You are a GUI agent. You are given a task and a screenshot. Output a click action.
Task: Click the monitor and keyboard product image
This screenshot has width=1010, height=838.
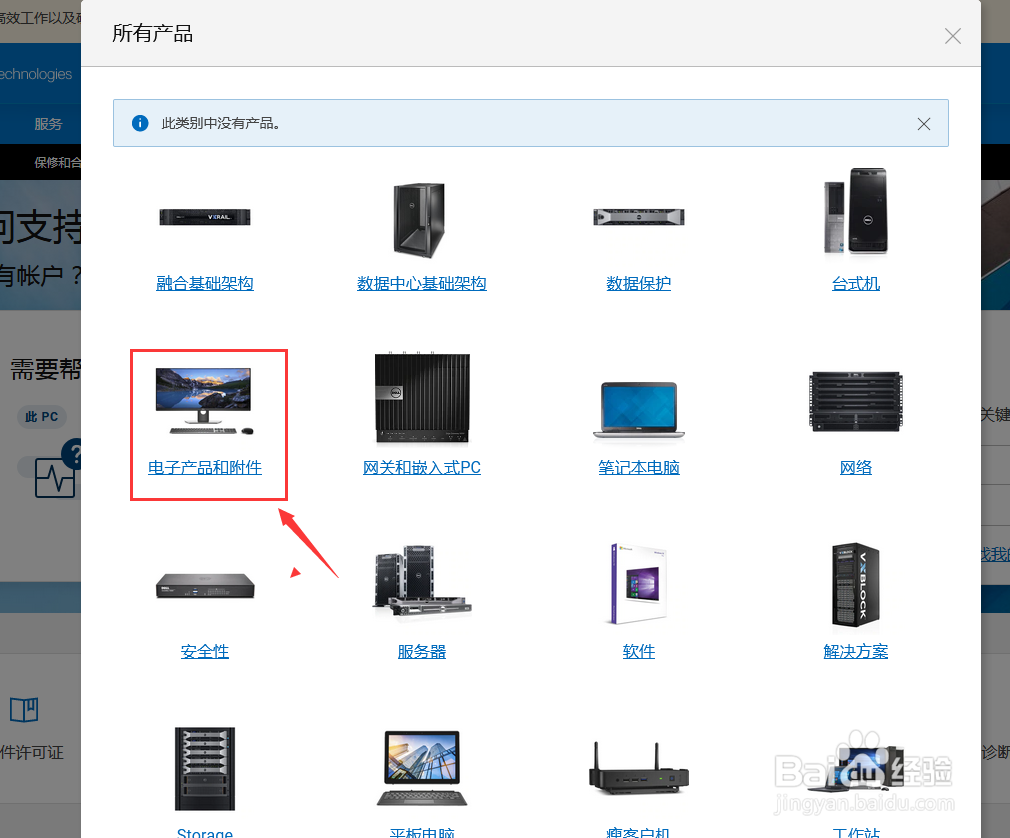click(x=204, y=401)
